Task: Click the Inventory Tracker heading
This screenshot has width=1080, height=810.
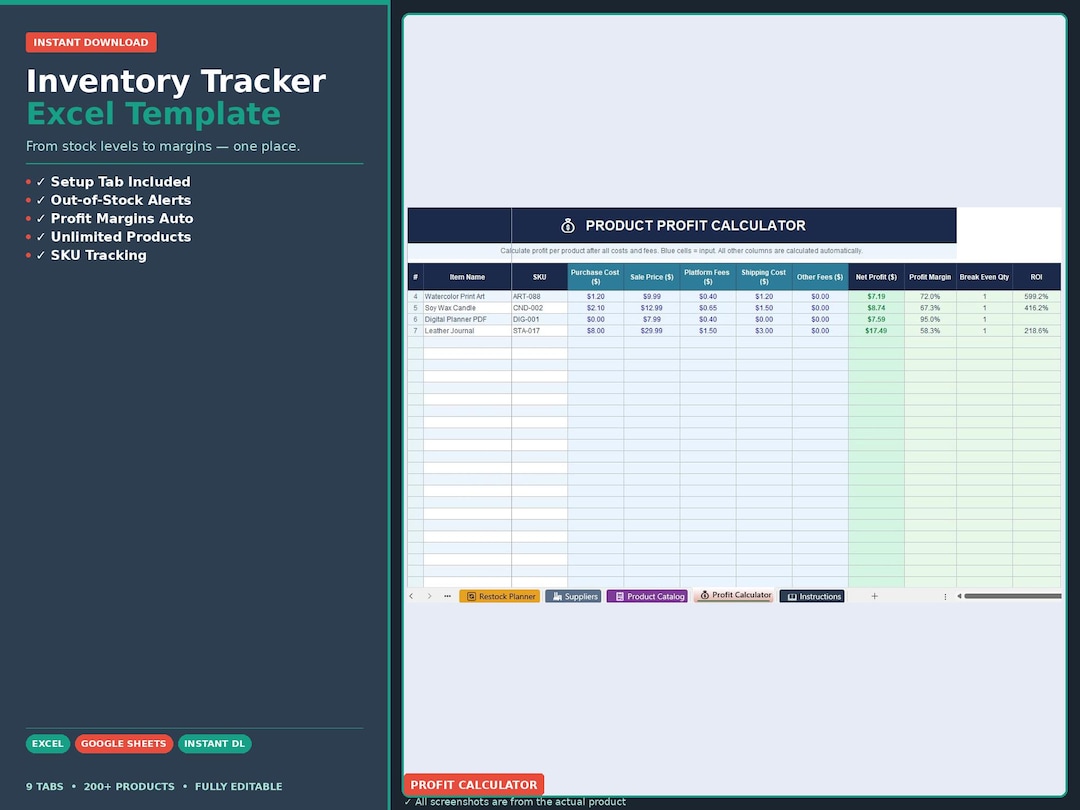Action: [x=176, y=81]
